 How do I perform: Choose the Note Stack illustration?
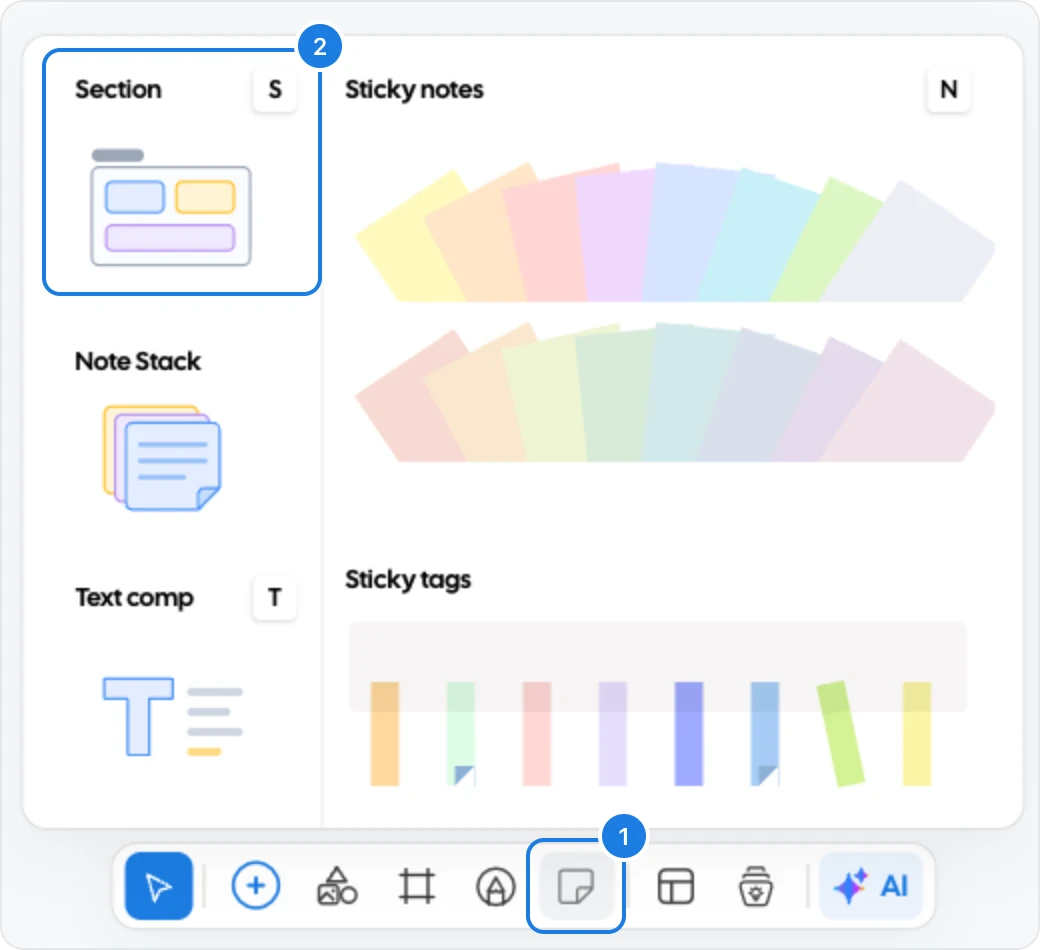(162, 458)
